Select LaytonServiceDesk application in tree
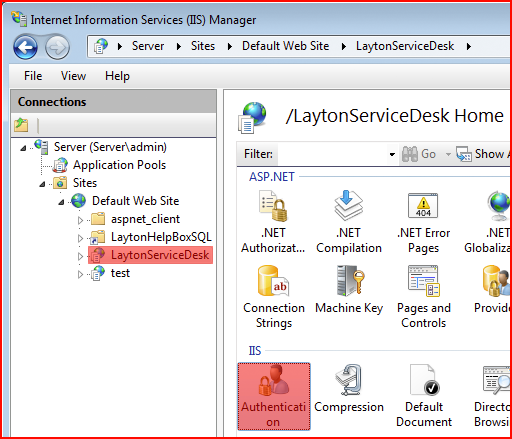 160,255
